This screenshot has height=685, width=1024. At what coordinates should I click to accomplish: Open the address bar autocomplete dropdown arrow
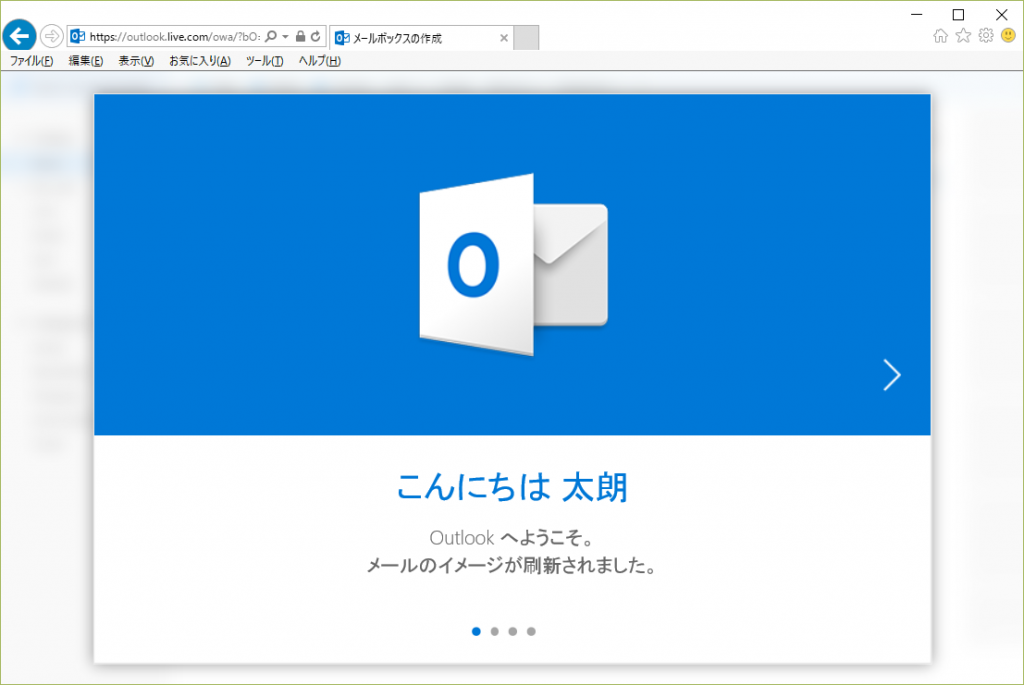(285, 37)
